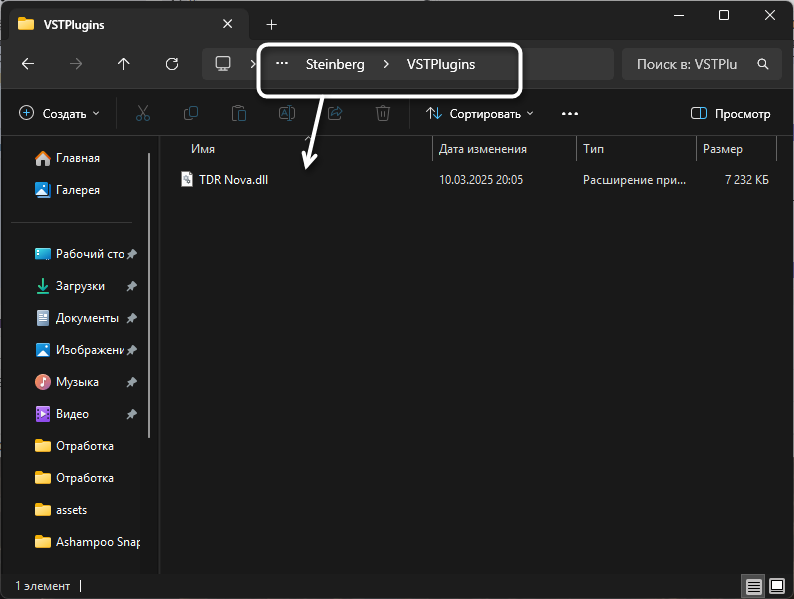
Task: Click the magnifier search icon
Action: (763, 64)
